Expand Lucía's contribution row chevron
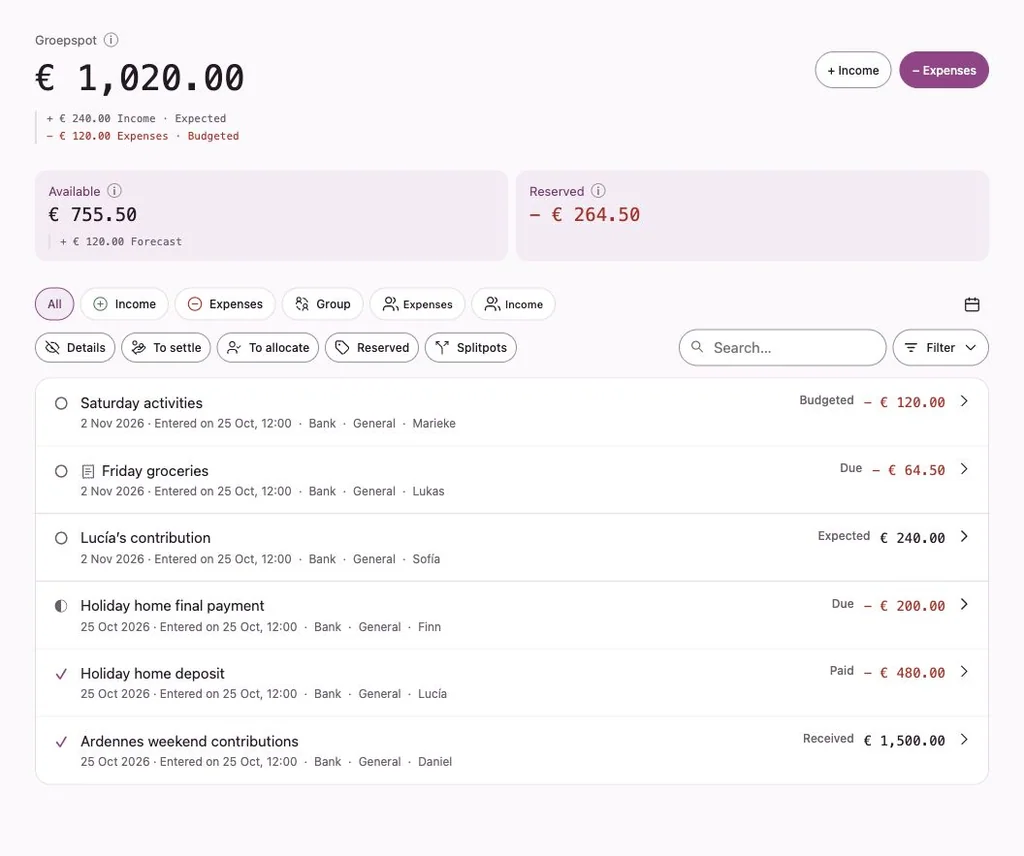This screenshot has height=856, width=1024. (x=964, y=536)
